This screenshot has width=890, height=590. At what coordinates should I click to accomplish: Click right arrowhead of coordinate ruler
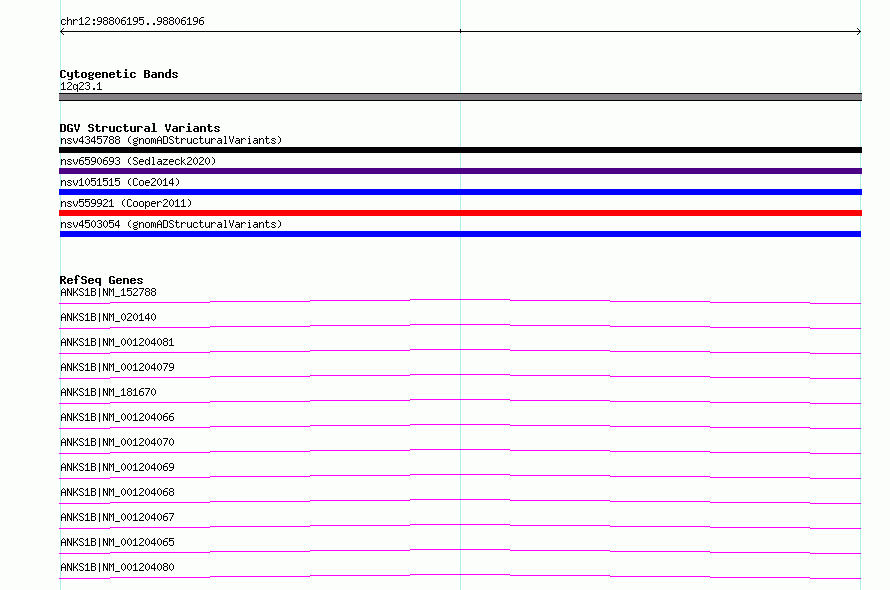pyautogui.click(x=858, y=32)
